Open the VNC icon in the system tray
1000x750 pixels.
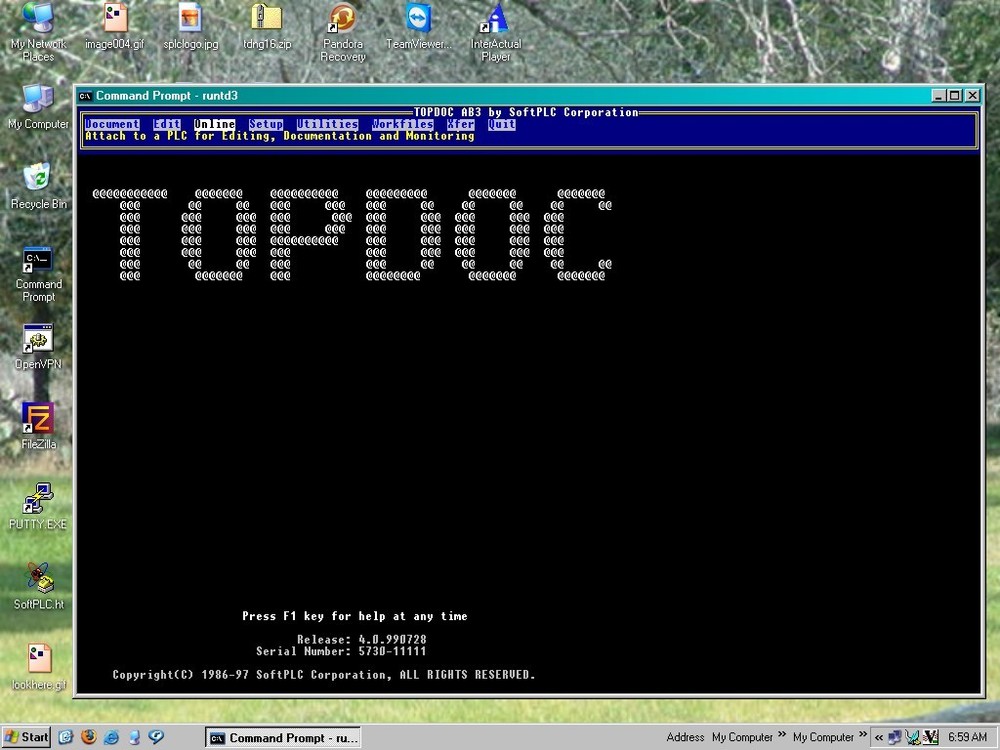tap(928, 737)
